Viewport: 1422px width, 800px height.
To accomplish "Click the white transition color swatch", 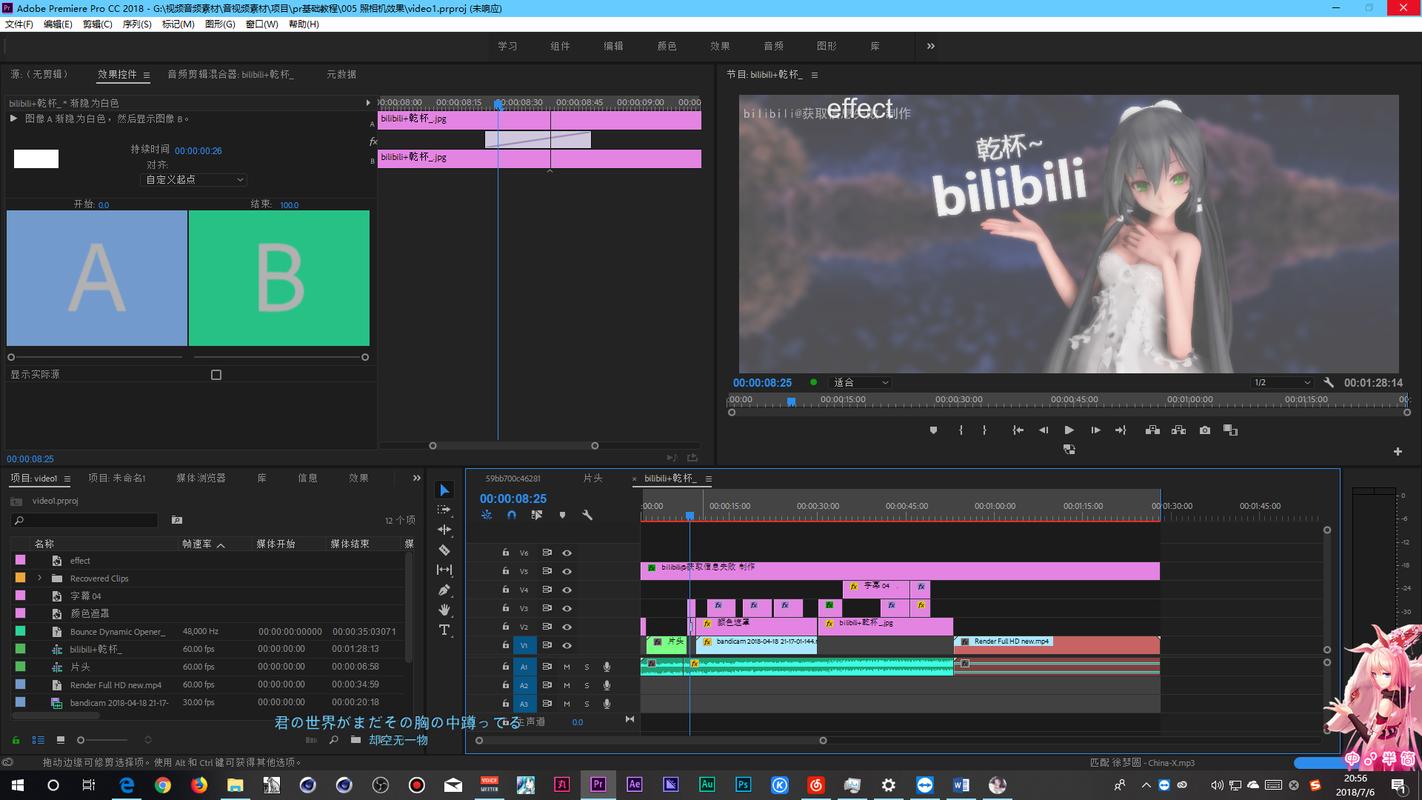I will click(x=36, y=159).
